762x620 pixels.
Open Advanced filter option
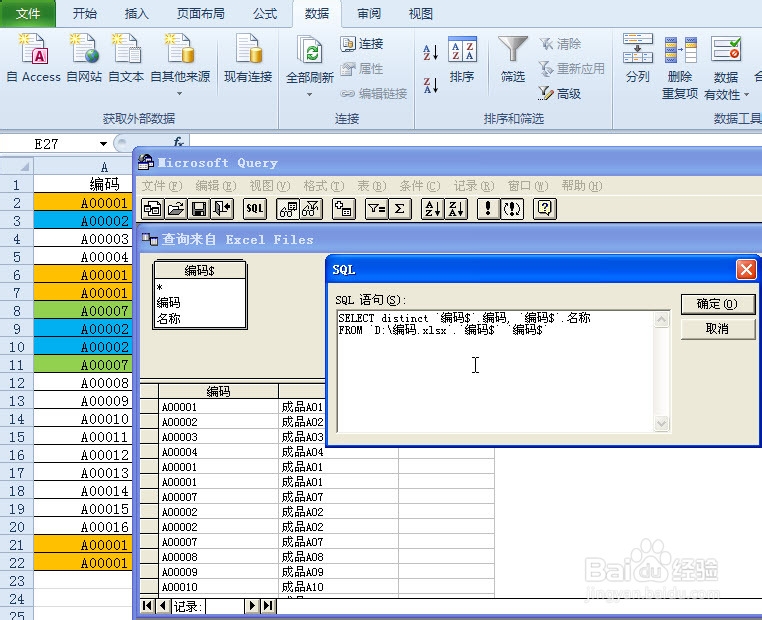(560, 93)
